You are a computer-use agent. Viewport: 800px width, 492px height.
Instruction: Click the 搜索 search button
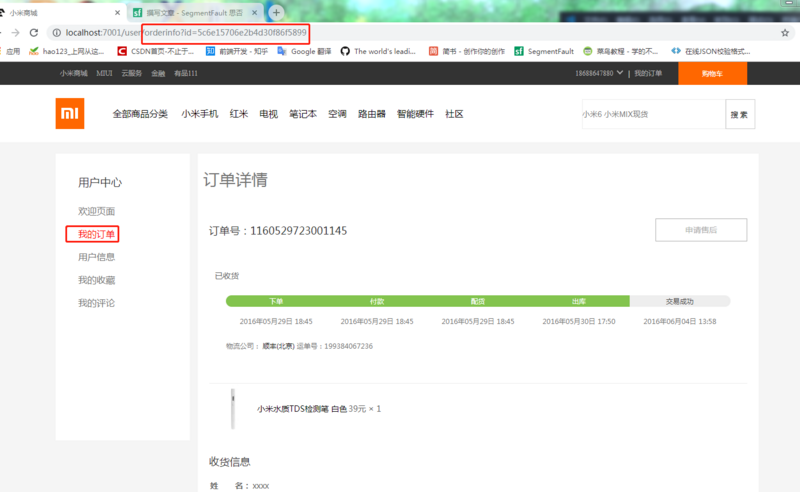pyautogui.click(x=740, y=114)
